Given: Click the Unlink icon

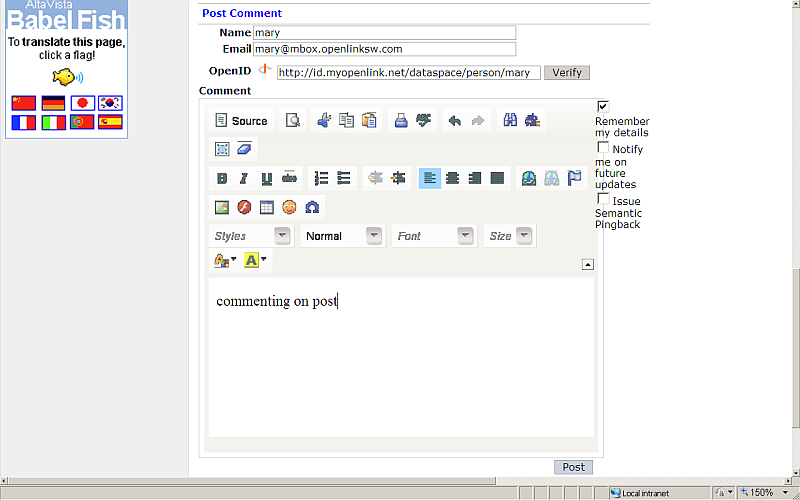Looking at the screenshot, I should click(552, 178).
